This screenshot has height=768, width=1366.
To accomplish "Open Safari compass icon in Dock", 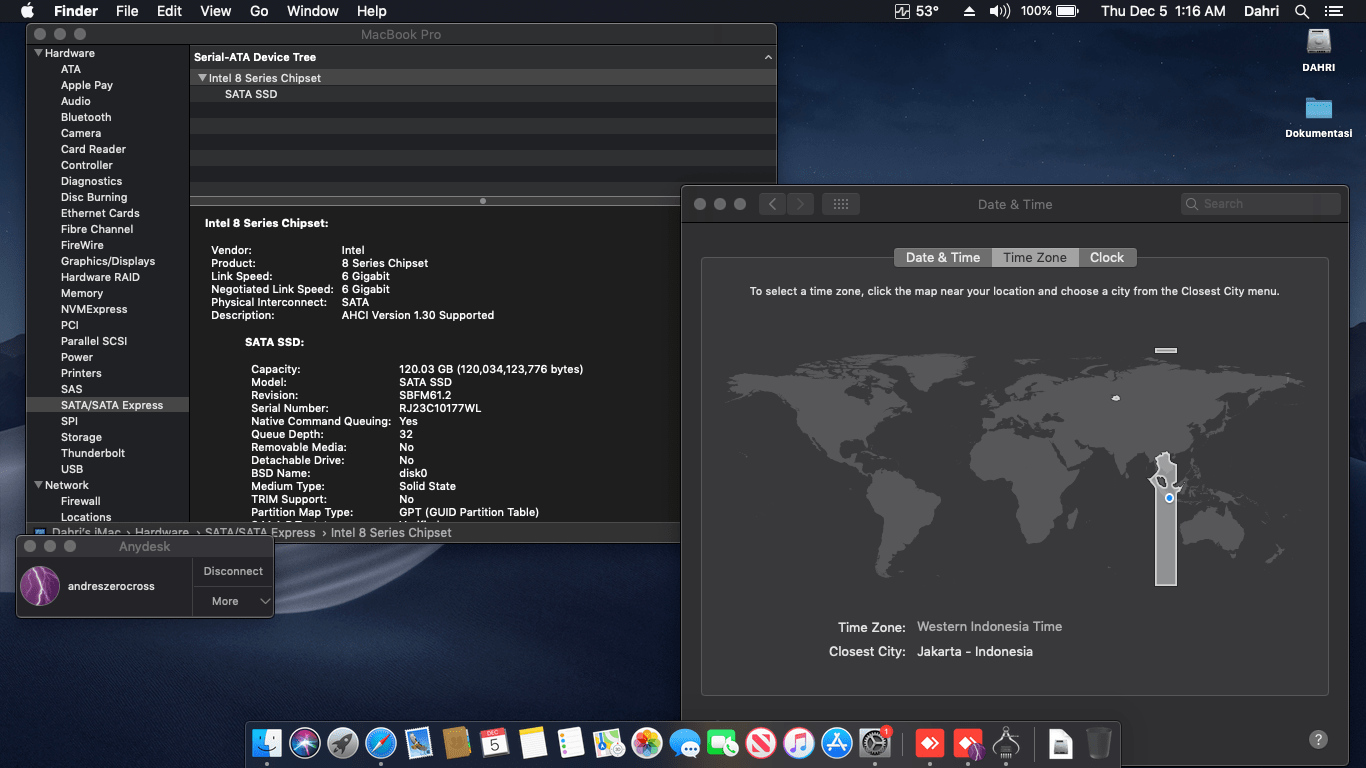I will click(381, 743).
